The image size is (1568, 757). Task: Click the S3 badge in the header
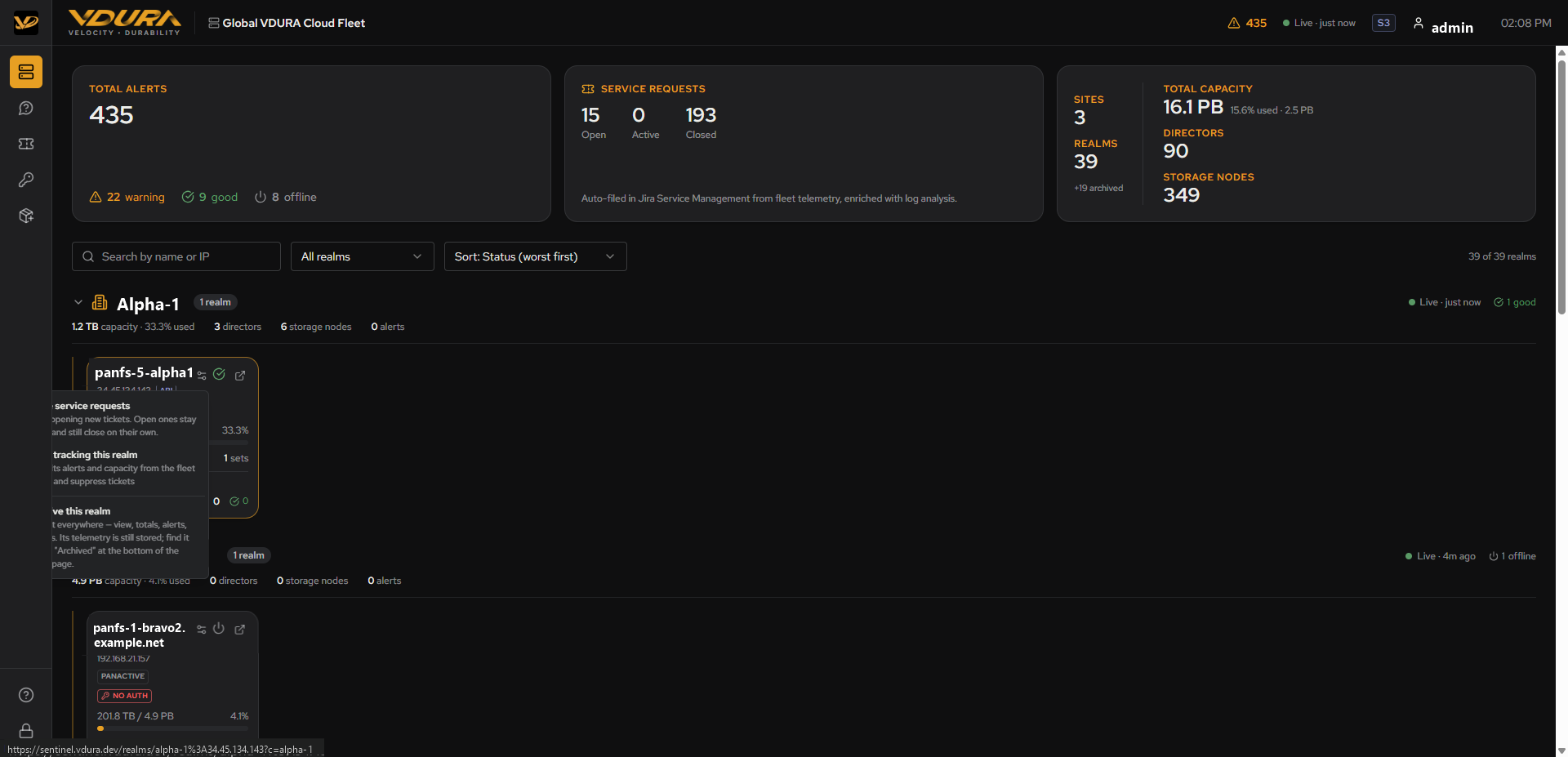[x=1383, y=23]
